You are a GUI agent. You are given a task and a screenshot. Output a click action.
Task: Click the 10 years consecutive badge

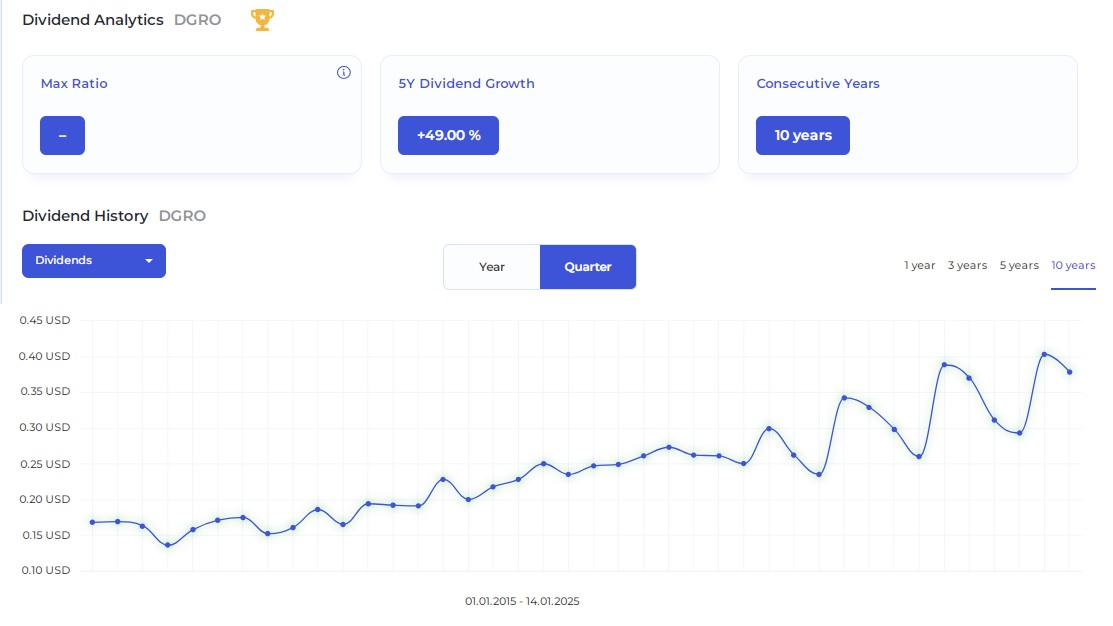coord(803,136)
